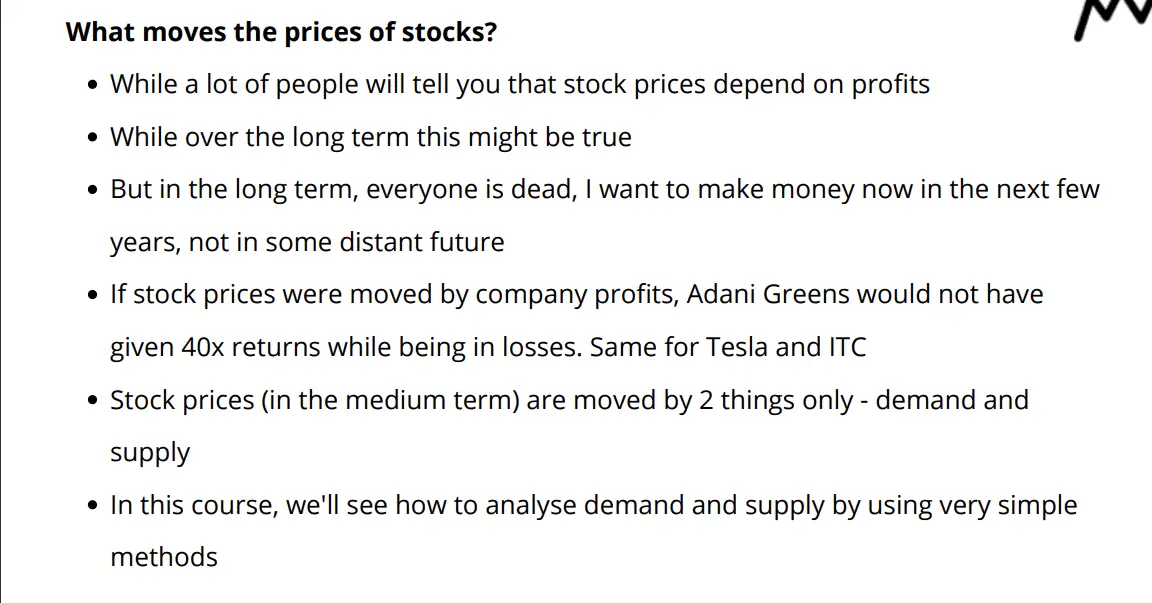Viewport: 1152px width, 603px height.
Task: Click the text "40x returns"
Action: [x=247, y=348]
